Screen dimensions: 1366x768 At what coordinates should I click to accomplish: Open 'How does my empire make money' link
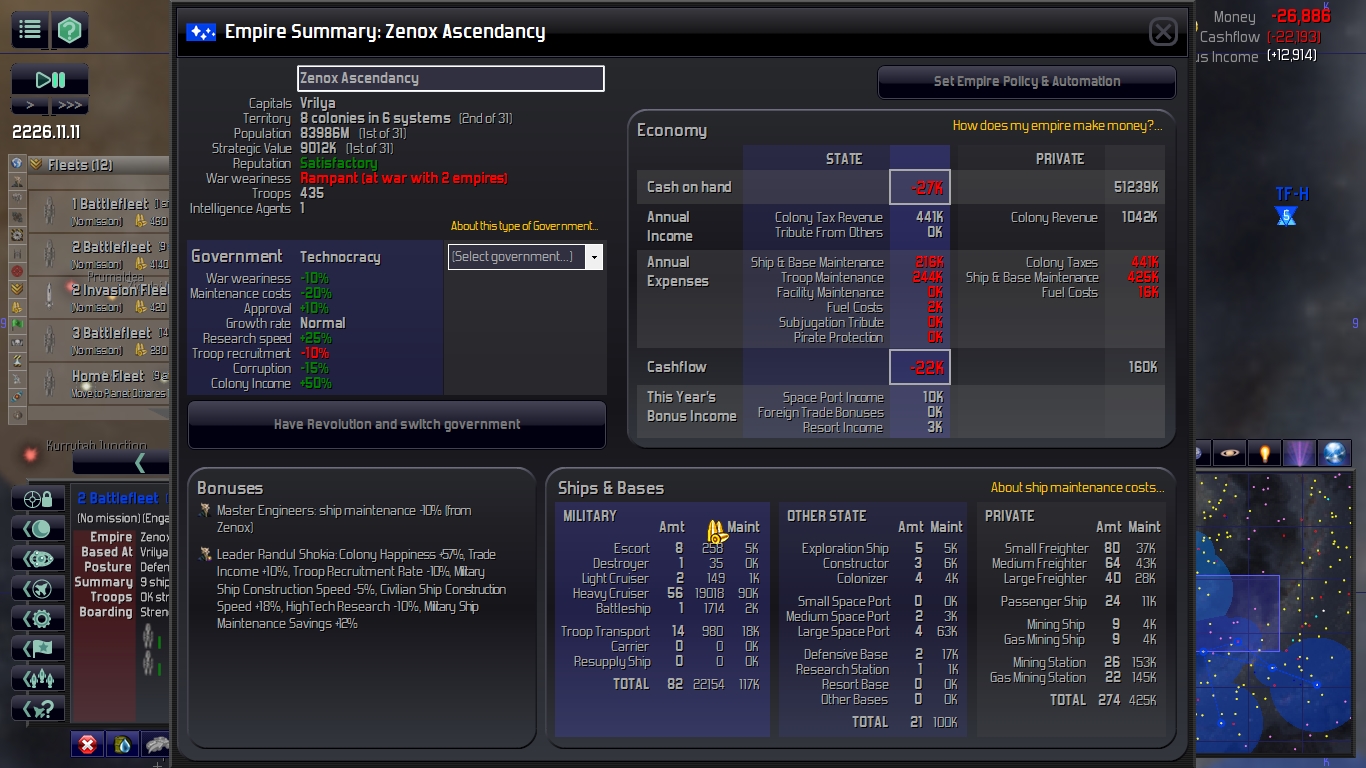click(1057, 126)
